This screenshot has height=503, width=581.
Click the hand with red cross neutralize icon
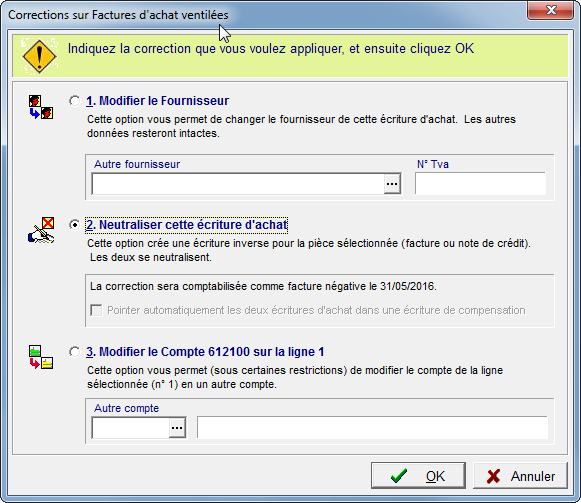[x=41, y=230]
